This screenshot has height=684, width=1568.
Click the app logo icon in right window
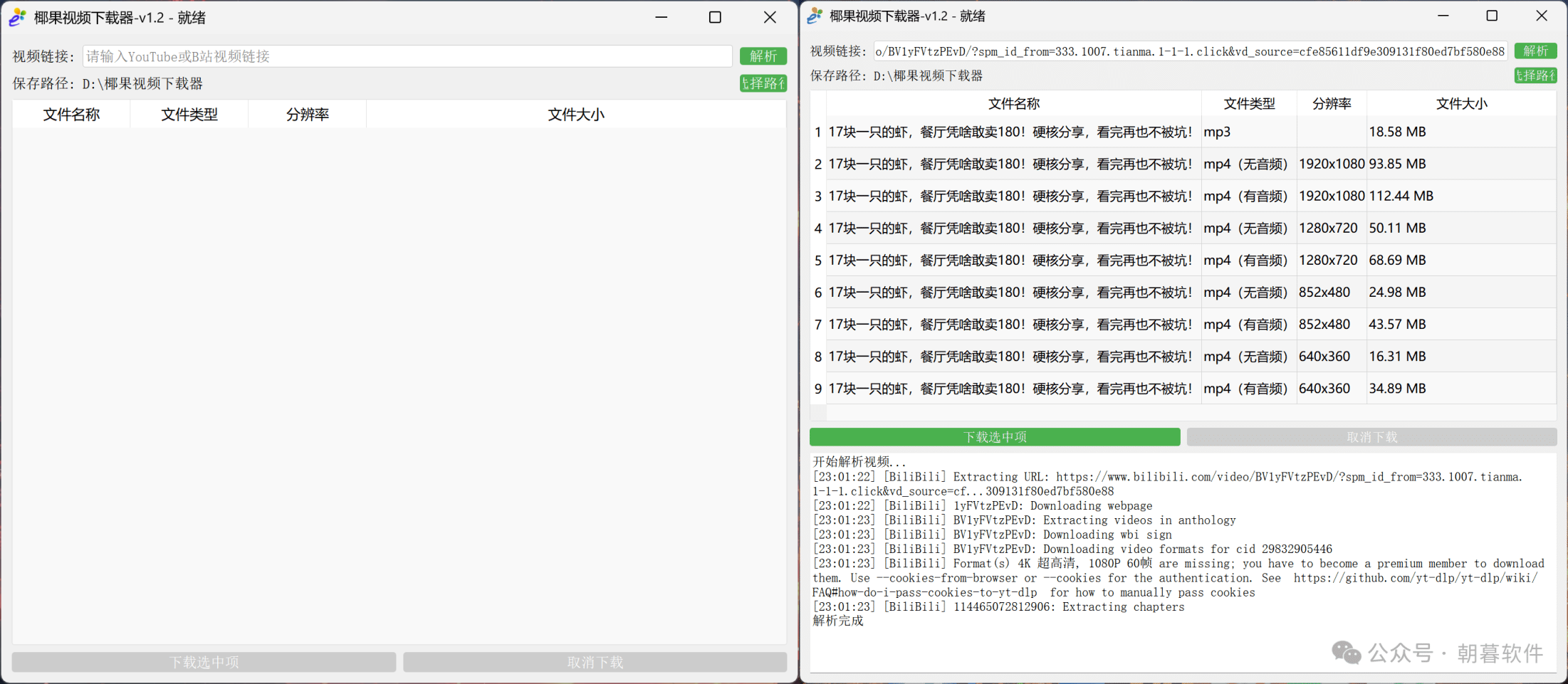815,16
